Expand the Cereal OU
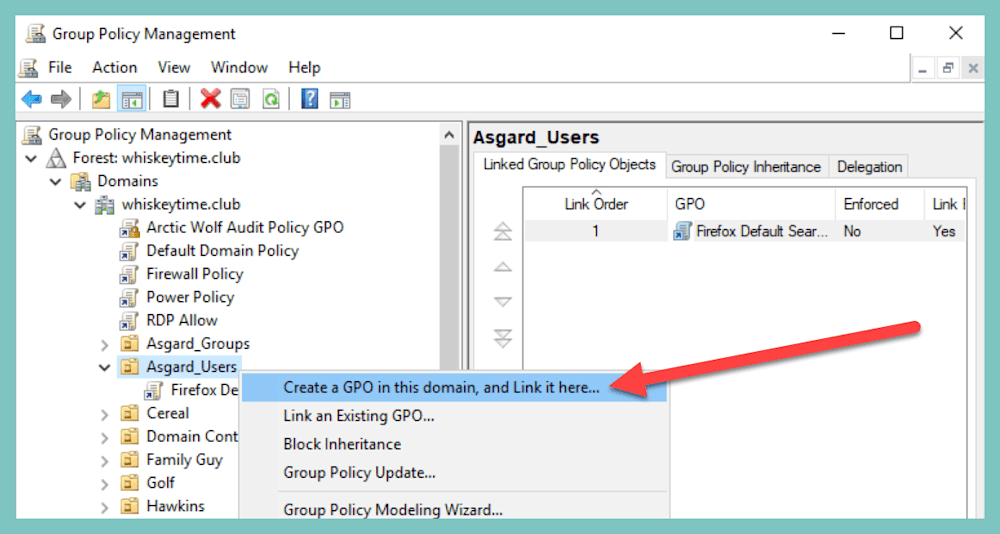The height and width of the screenshot is (534, 1000). click(x=105, y=414)
